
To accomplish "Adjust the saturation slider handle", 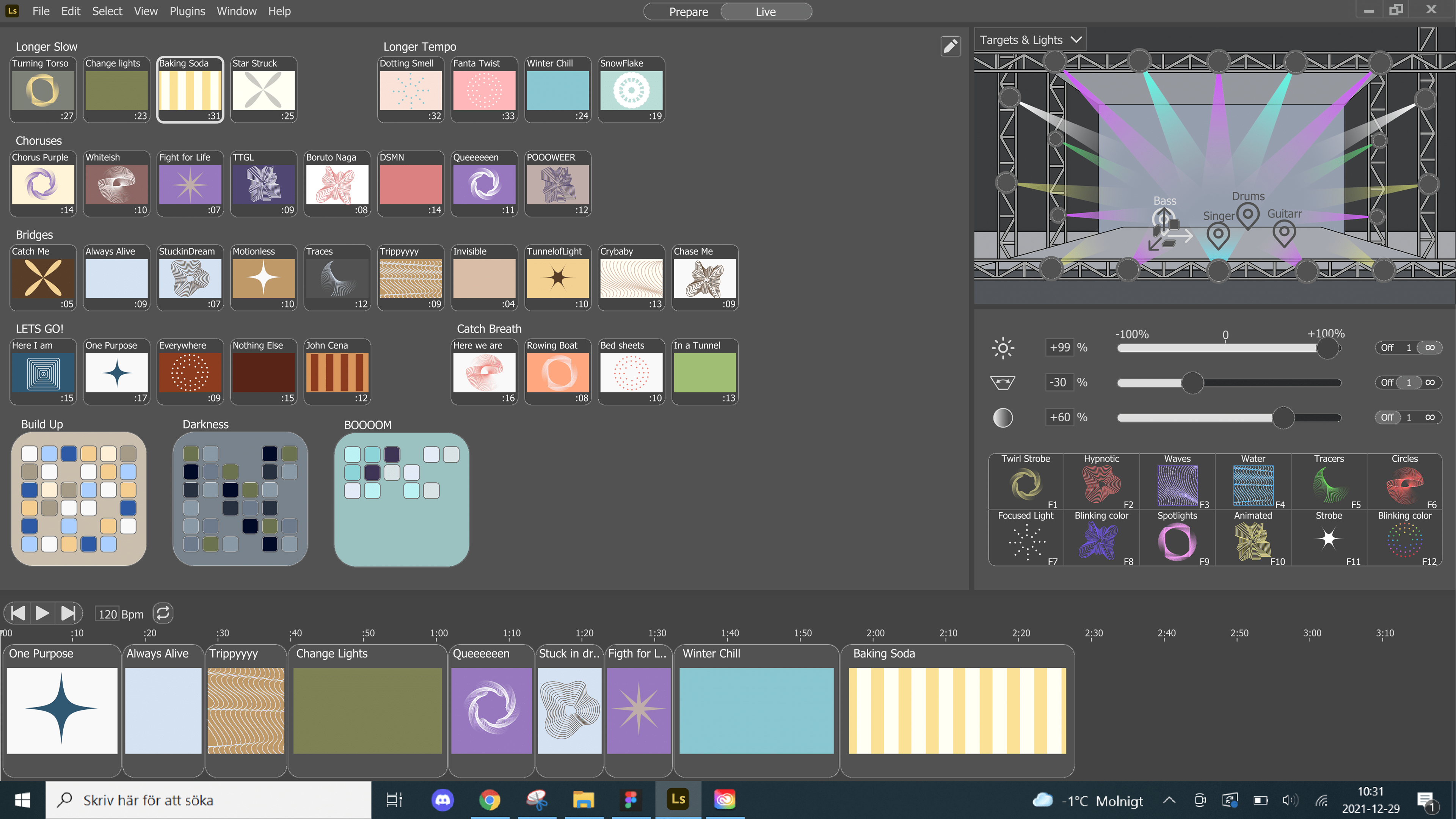I will (1283, 418).
